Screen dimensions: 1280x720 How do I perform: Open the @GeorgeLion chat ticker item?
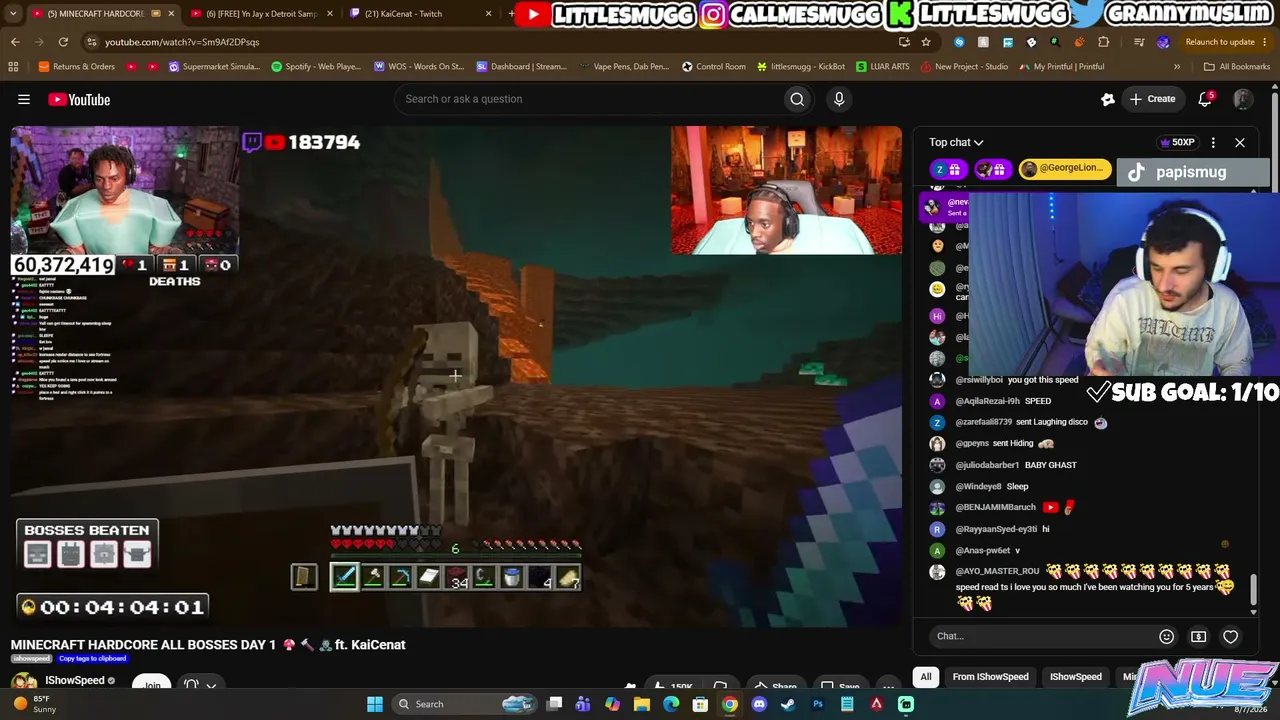point(1064,169)
